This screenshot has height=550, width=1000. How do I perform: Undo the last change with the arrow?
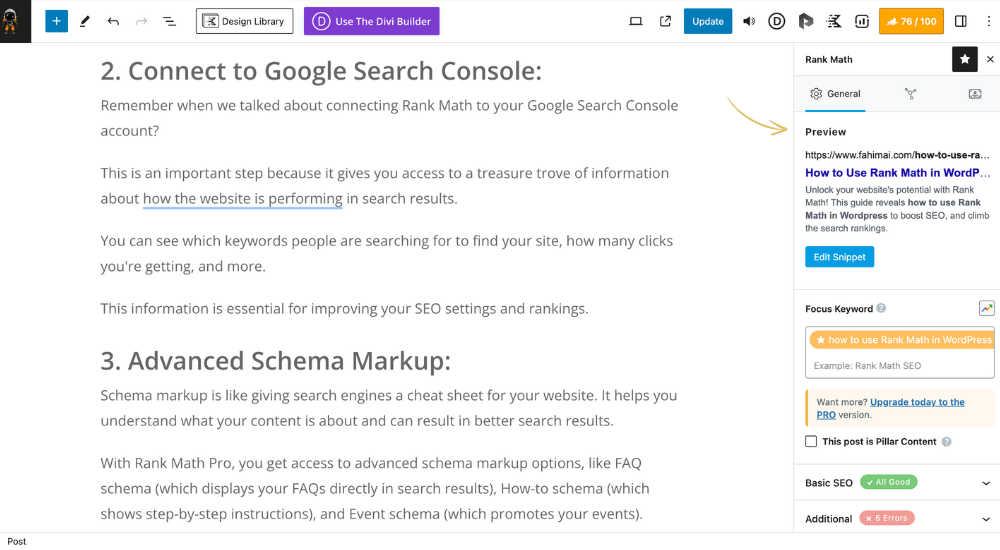(113, 21)
